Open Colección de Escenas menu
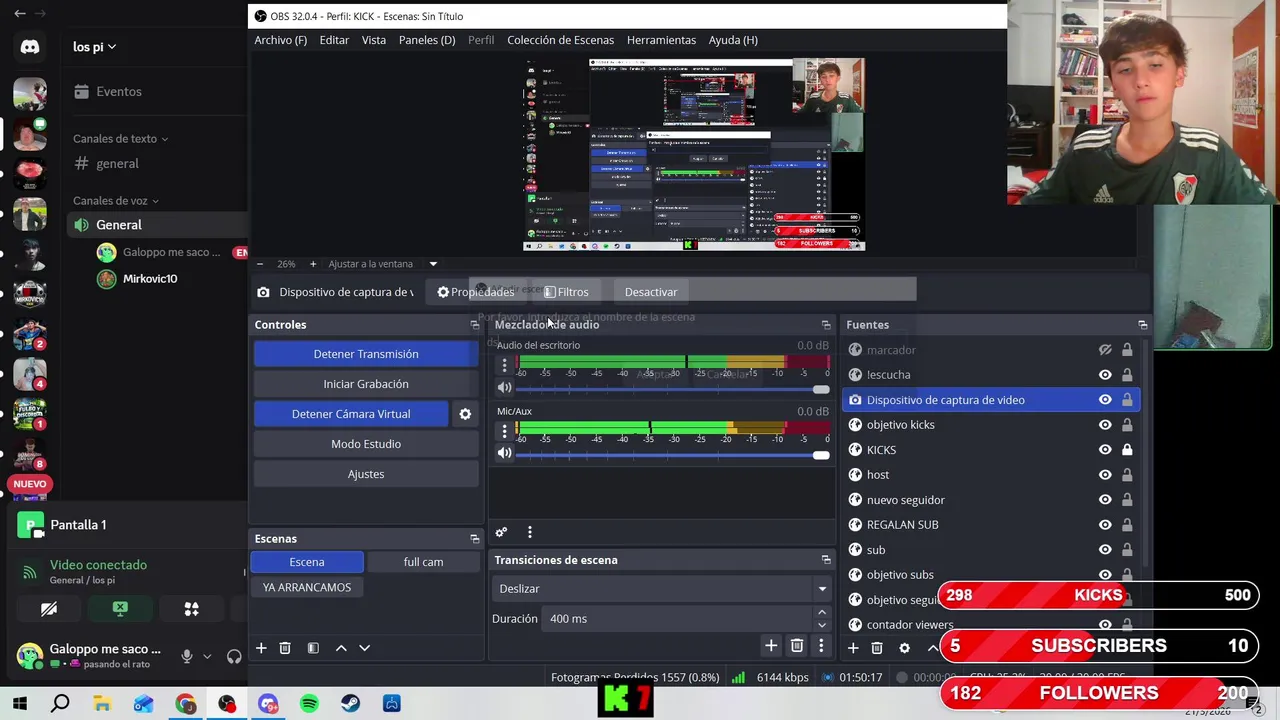 [x=560, y=40]
